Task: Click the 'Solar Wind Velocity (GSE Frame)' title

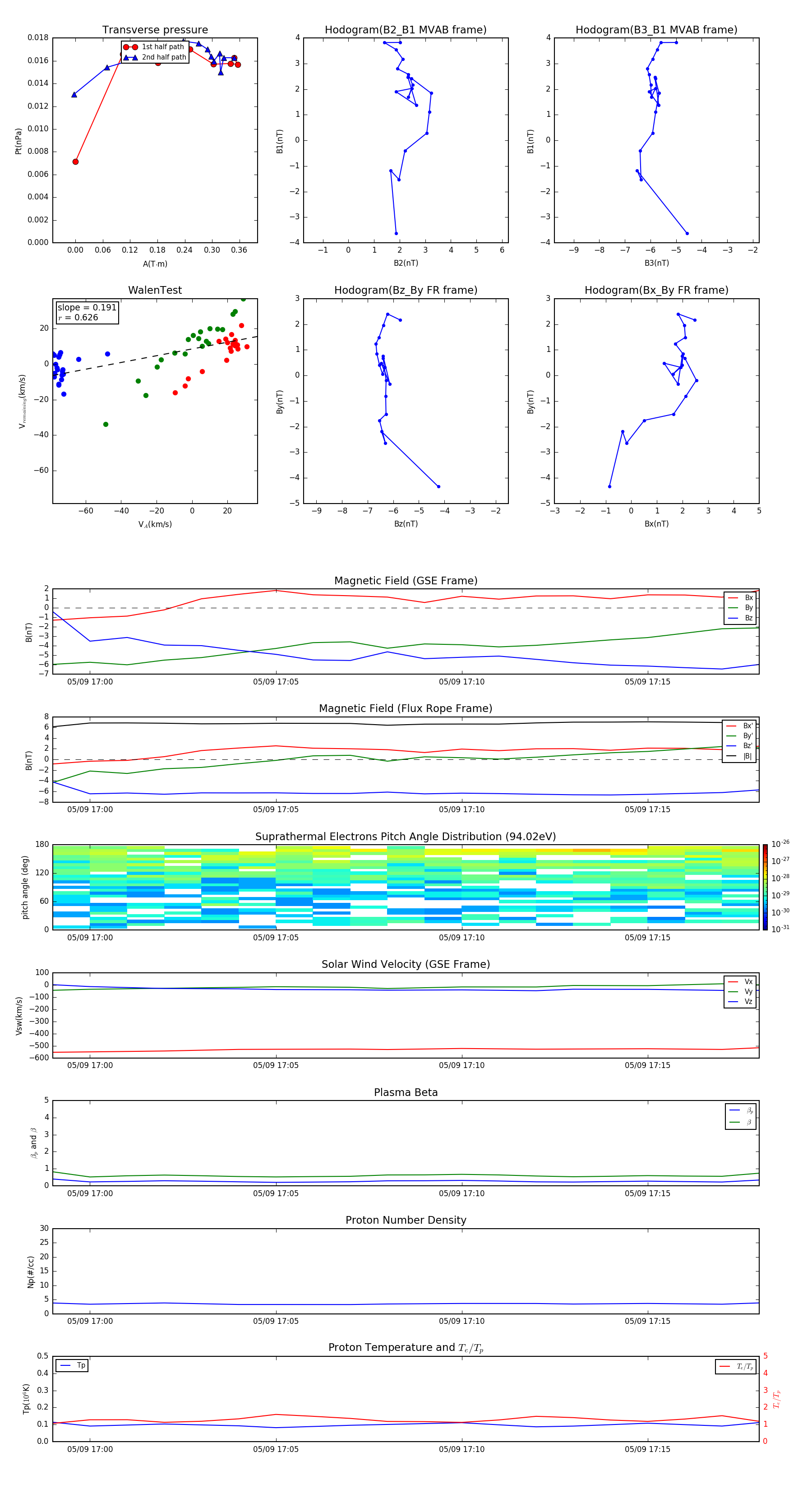Action: coord(406,965)
